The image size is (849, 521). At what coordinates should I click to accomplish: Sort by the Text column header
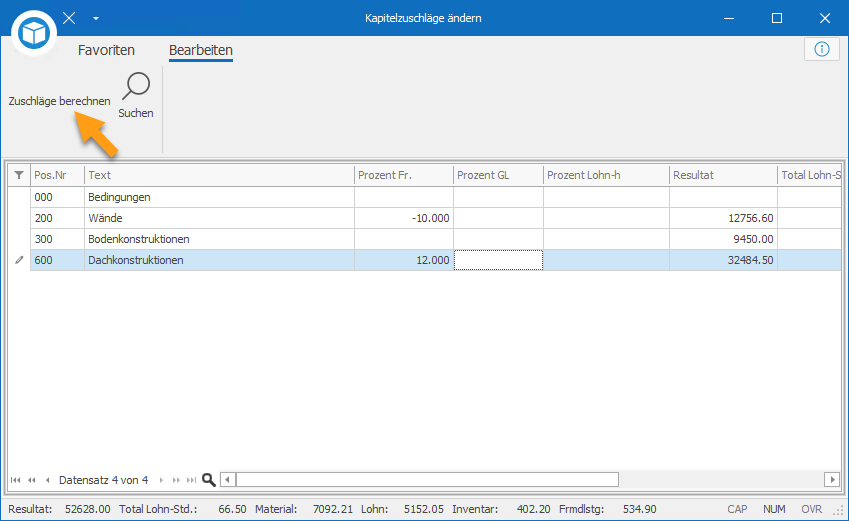click(219, 175)
